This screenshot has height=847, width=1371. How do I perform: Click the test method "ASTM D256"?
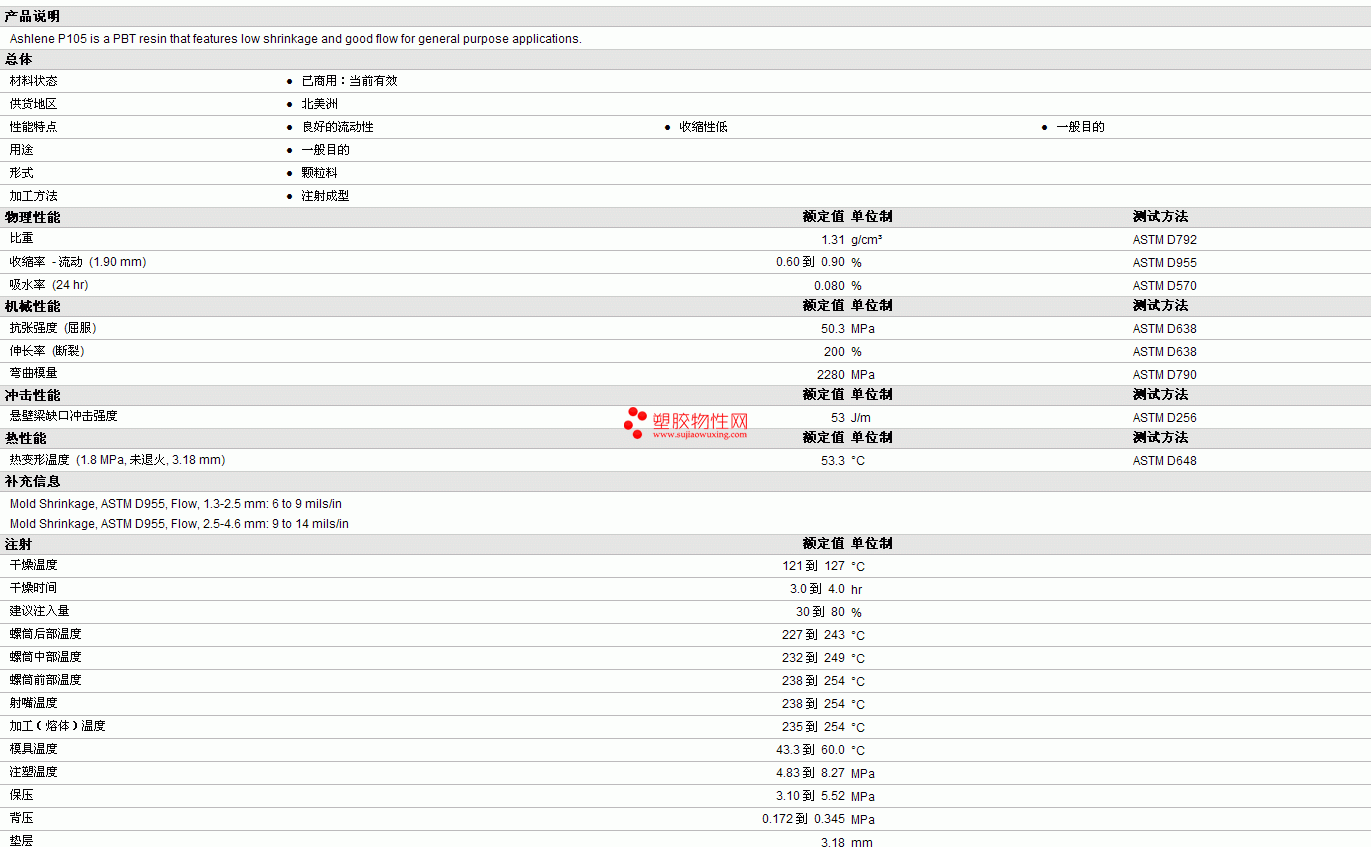[x=1164, y=418]
